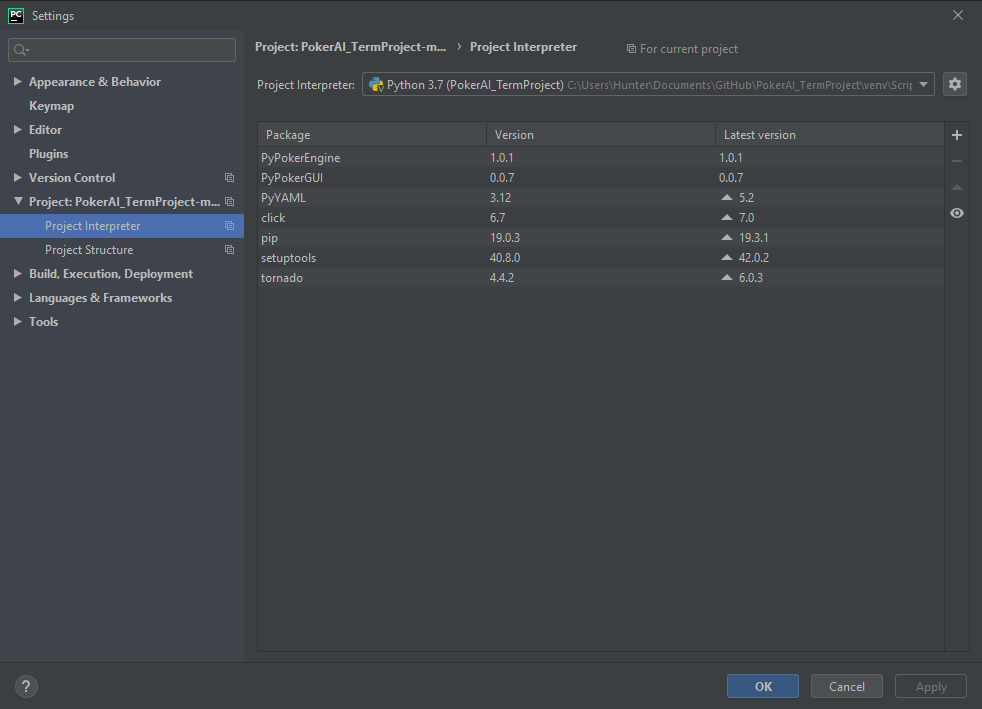Click the upgrade package arrow icon
982x709 pixels.
click(x=956, y=187)
